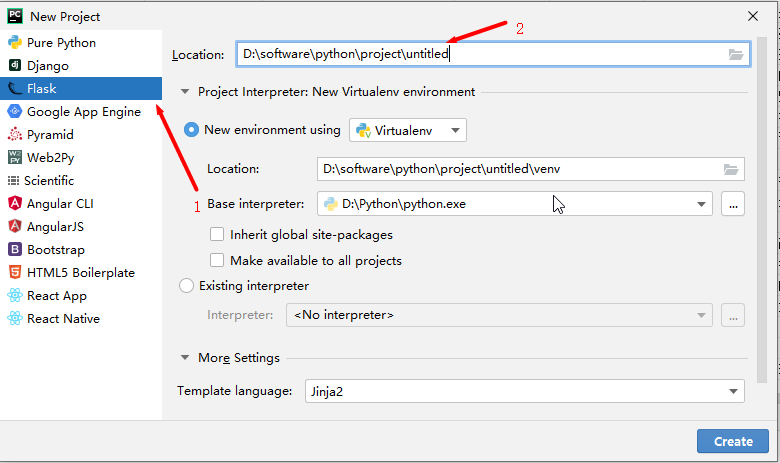The width and height of the screenshot is (780, 463).
Task: Select React App list entry
Action: (x=57, y=296)
